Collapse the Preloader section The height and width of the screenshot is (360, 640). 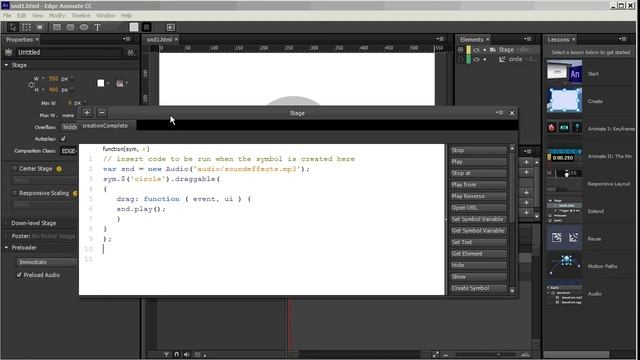(x=6, y=248)
